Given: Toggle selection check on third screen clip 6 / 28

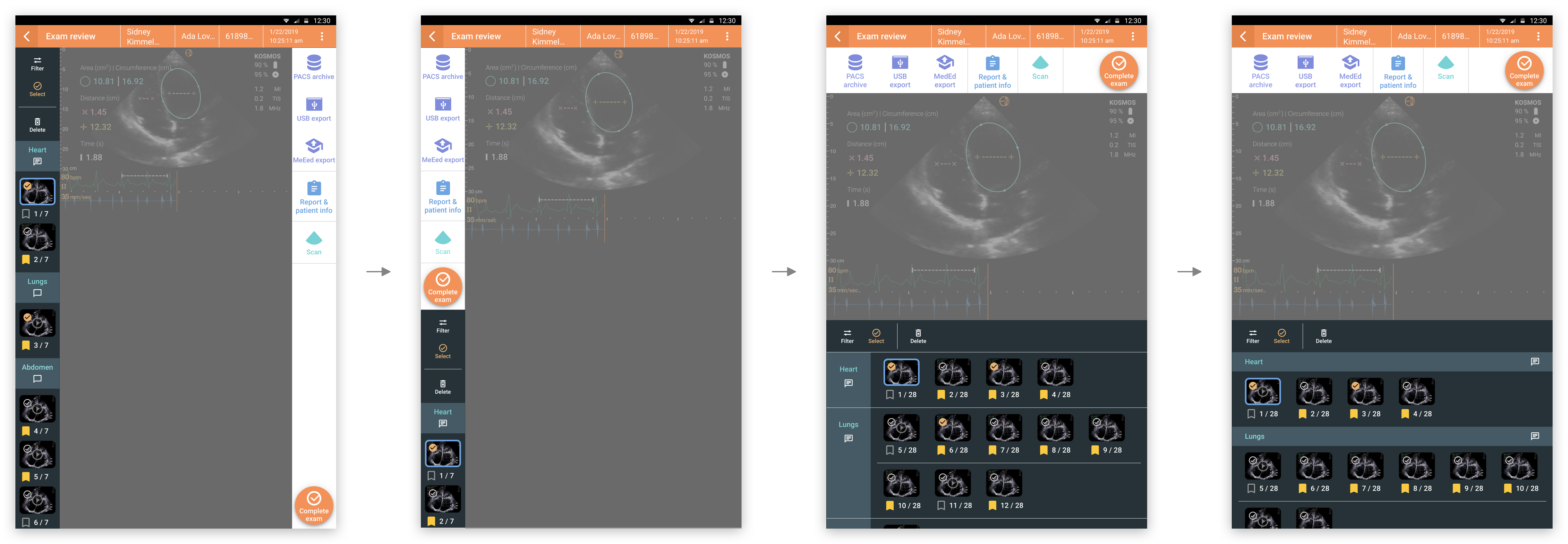Looking at the screenshot, I should point(942,422).
